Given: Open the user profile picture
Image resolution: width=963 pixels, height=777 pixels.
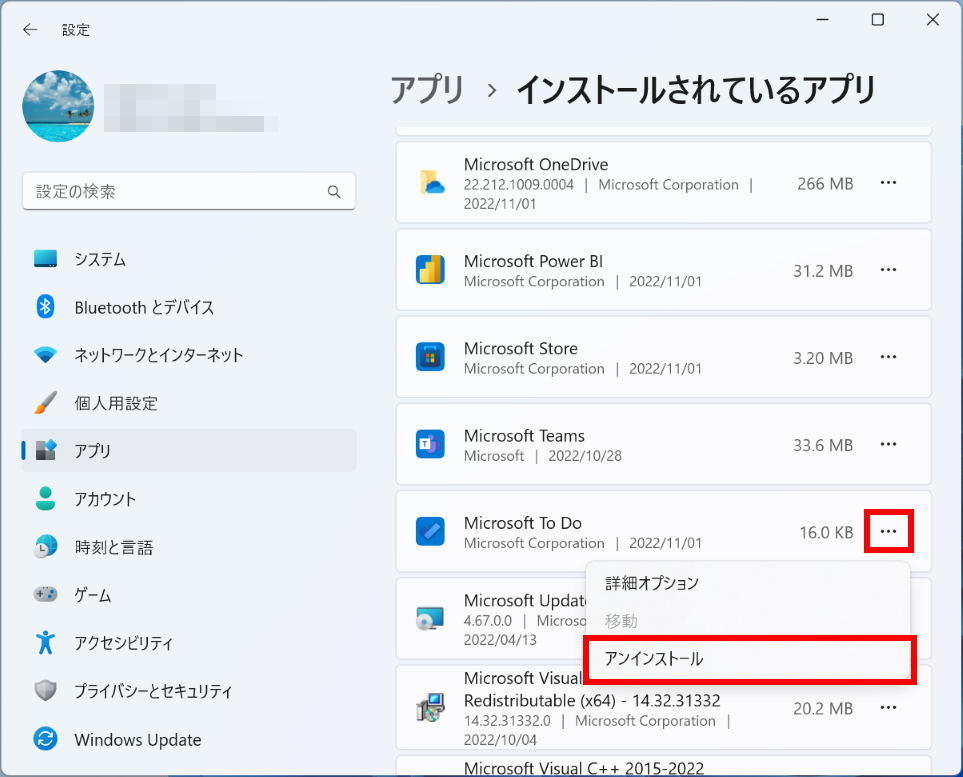Looking at the screenshot, I should 58,106.
